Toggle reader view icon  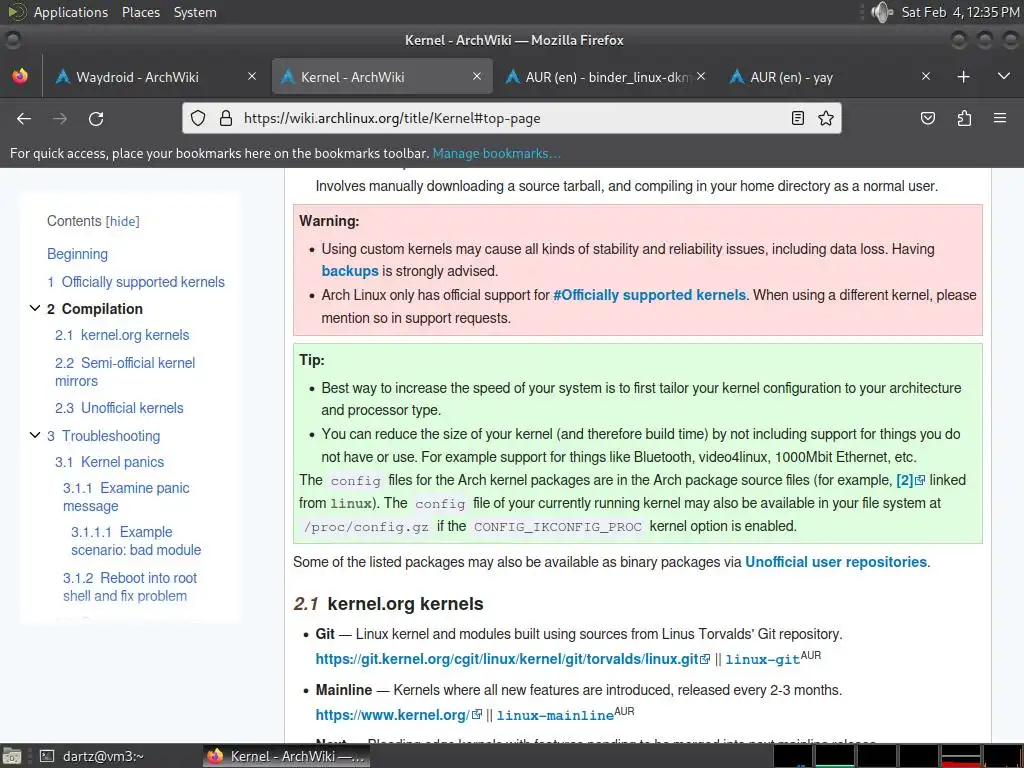797,118
